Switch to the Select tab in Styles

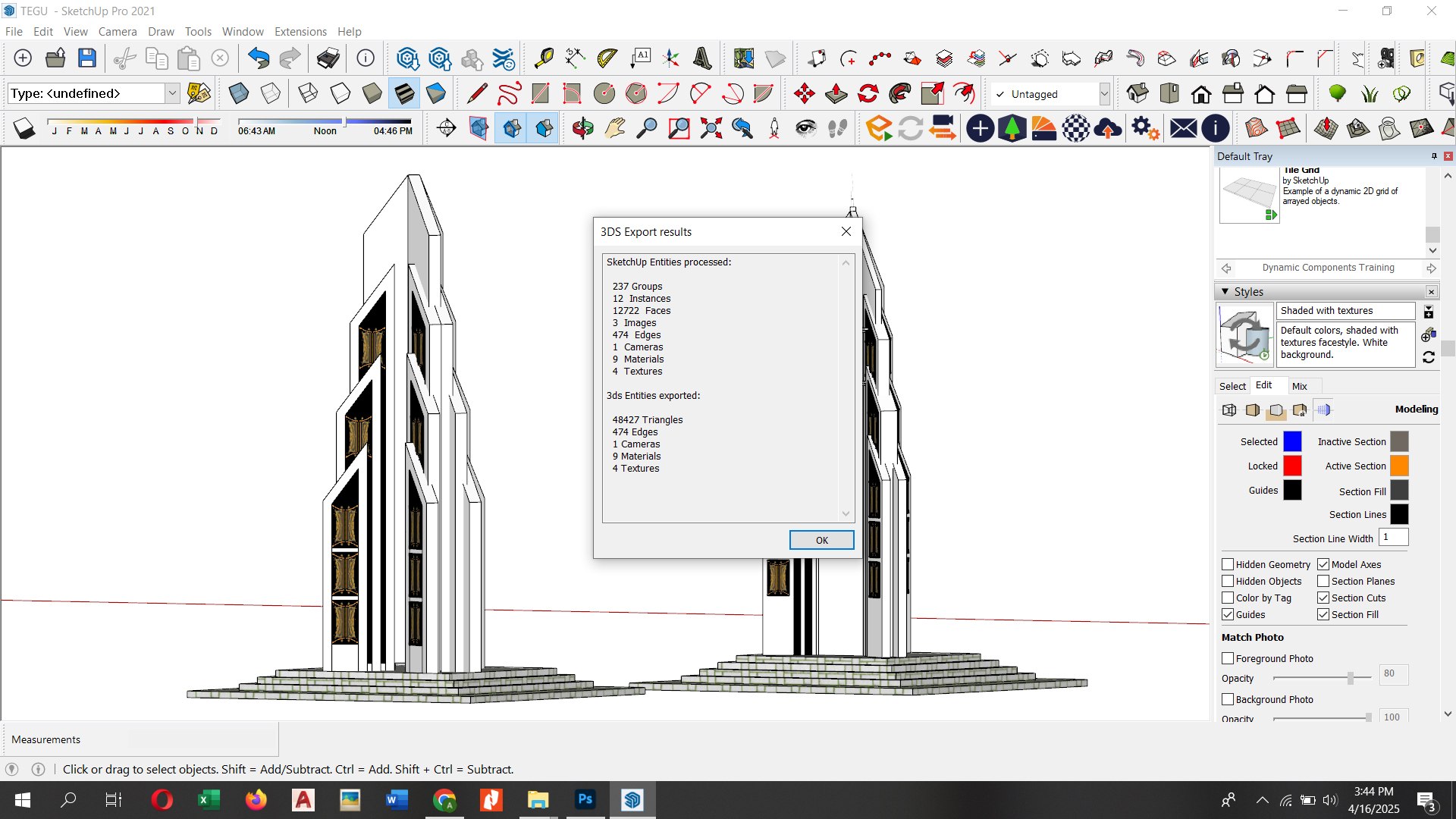pyautogui.click(x=1232, y=386)
